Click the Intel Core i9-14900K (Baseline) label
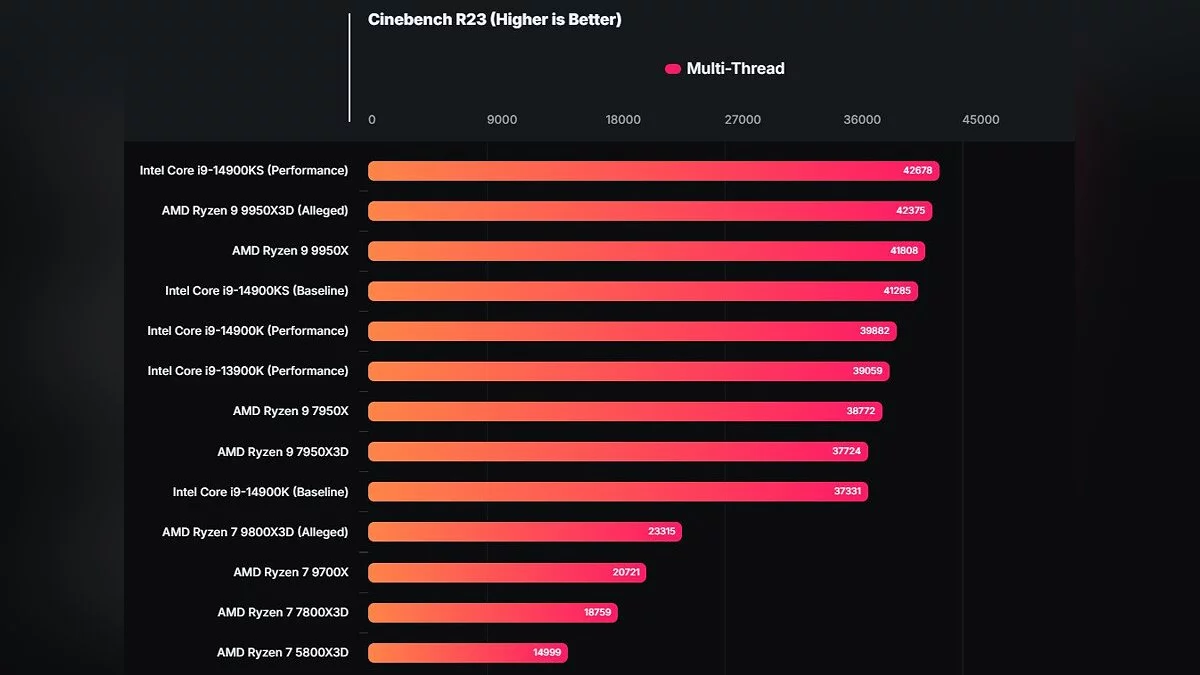 (x=260, y=492)
